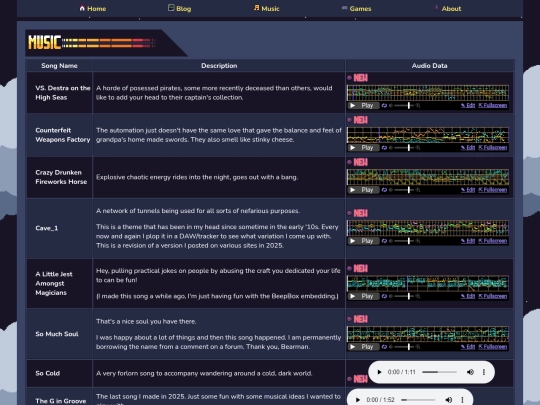Open Counterfeit Weapons Factory in fullscreen

click(493, 148)
